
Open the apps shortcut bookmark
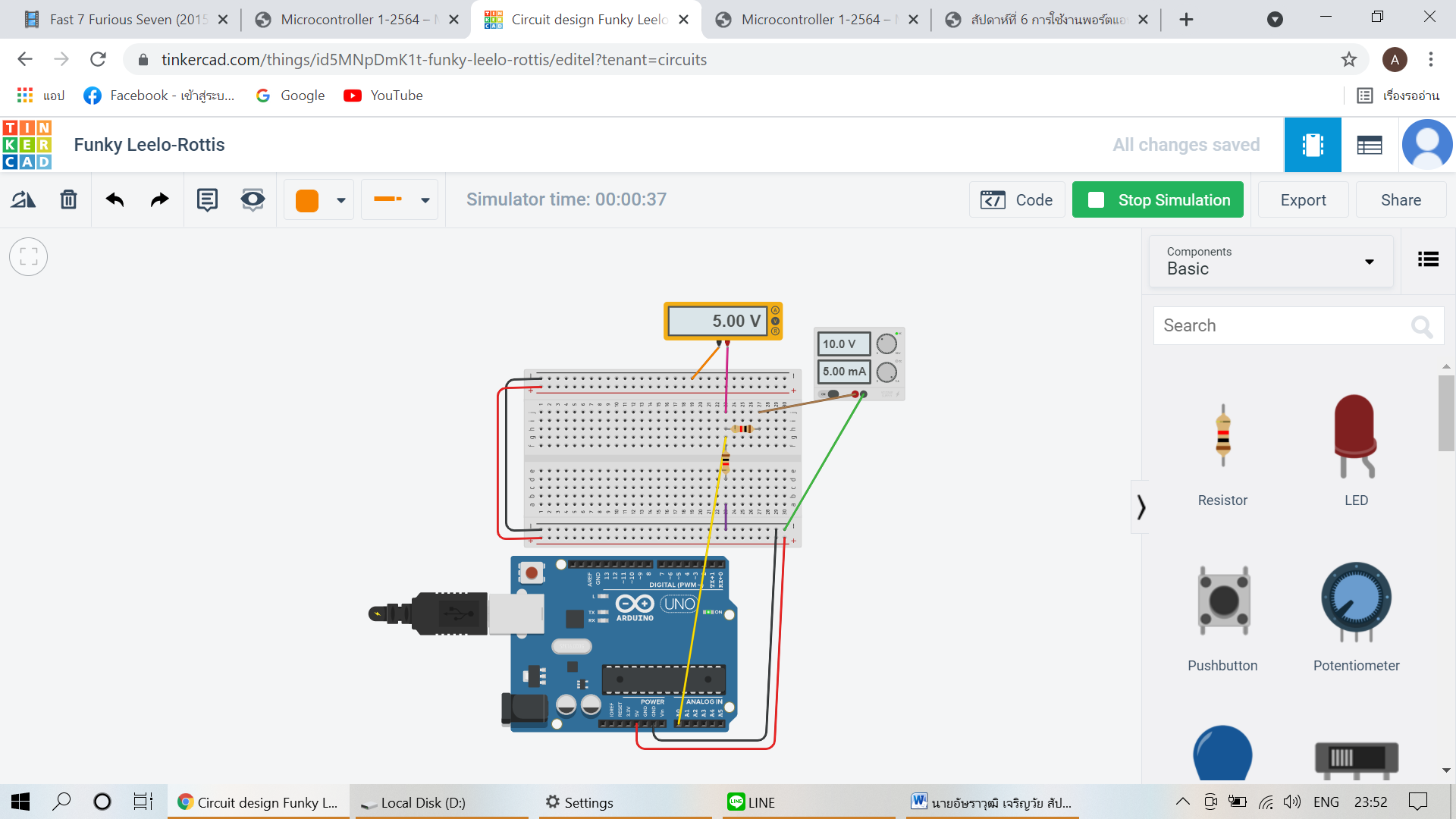(x=41, y=96)
